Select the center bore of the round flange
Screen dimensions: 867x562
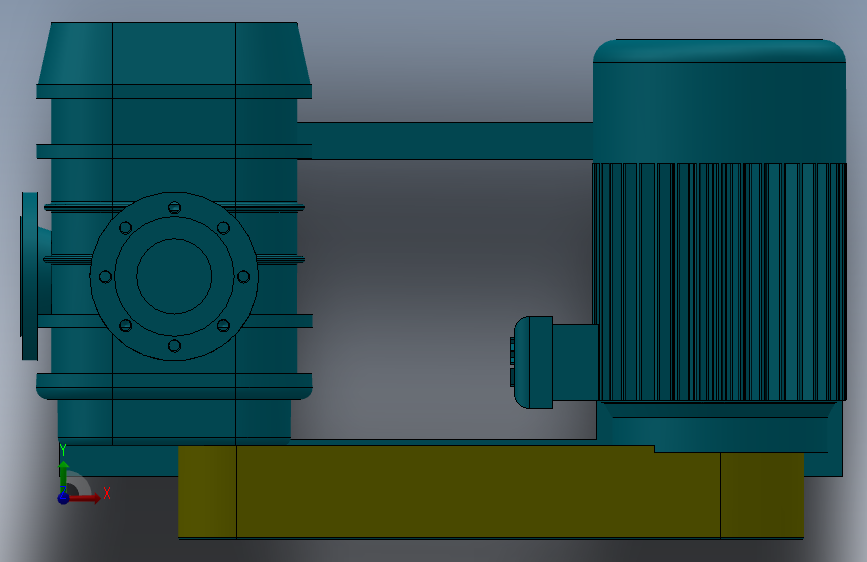pyautogui.click(x=174, y=276)
